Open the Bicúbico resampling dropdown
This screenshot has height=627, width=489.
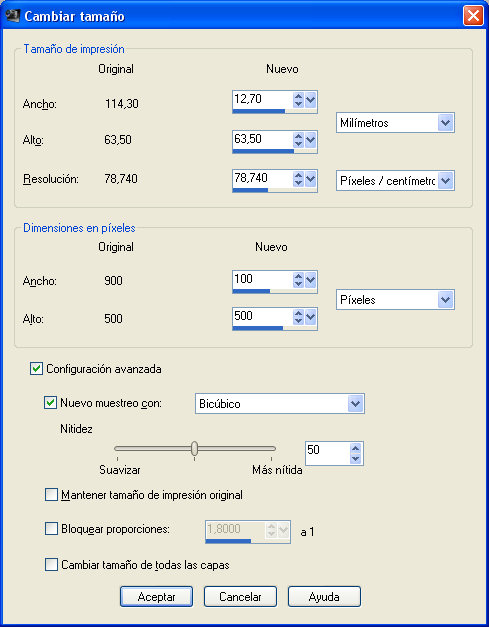click(279, 403)
